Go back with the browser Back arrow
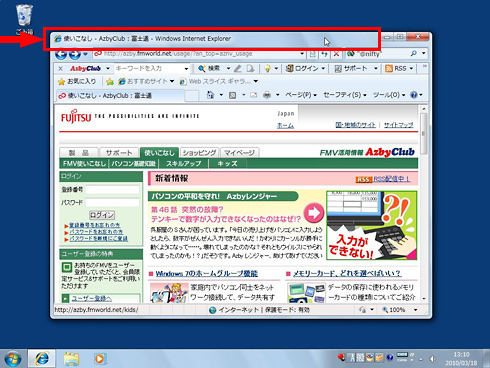490x368 pixels. [x=61, y=54]
